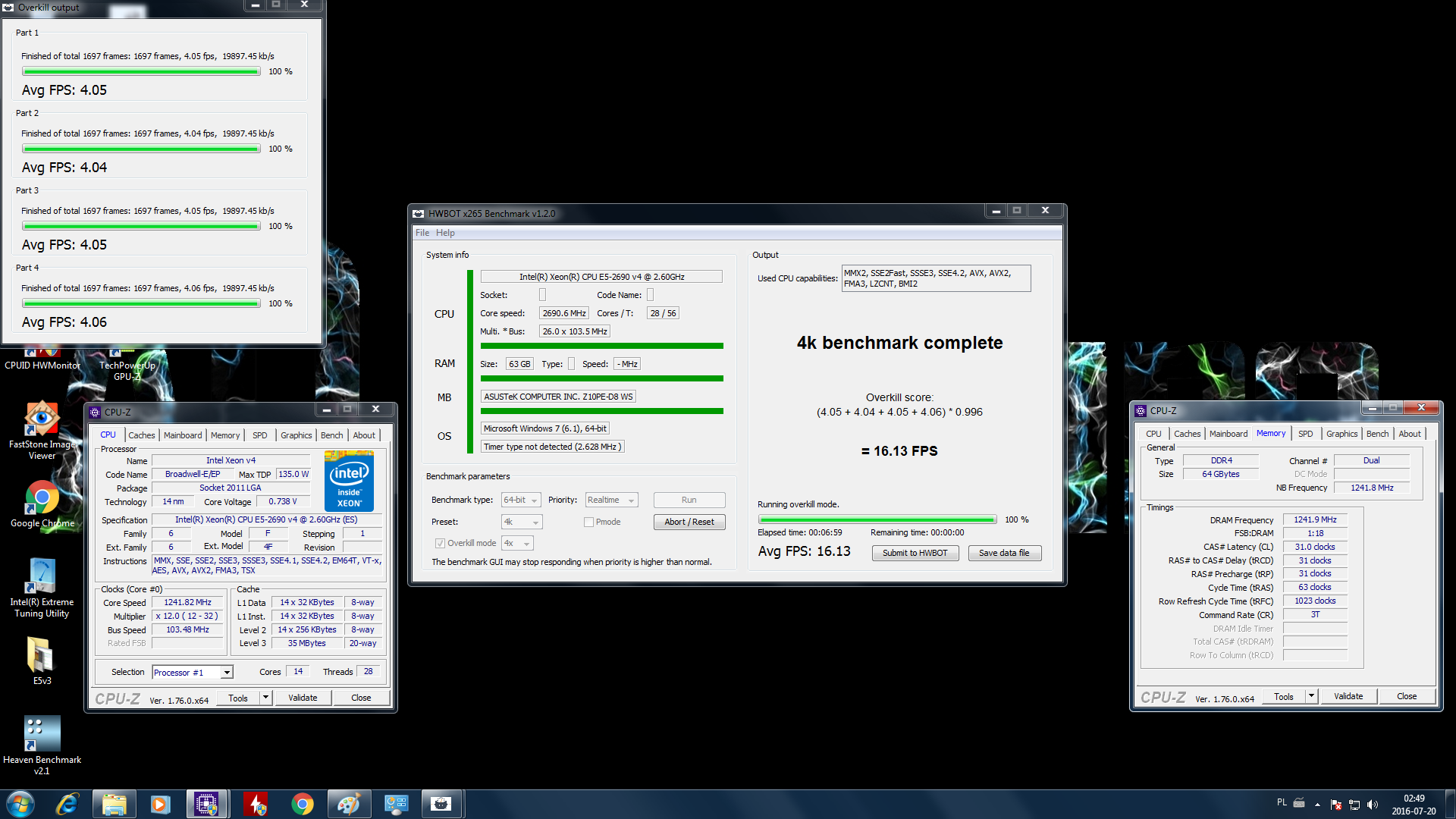This screenshot has height=819, width=1456.
Task: Open About tab in right CPU-Z
Action: [1410, 434]
